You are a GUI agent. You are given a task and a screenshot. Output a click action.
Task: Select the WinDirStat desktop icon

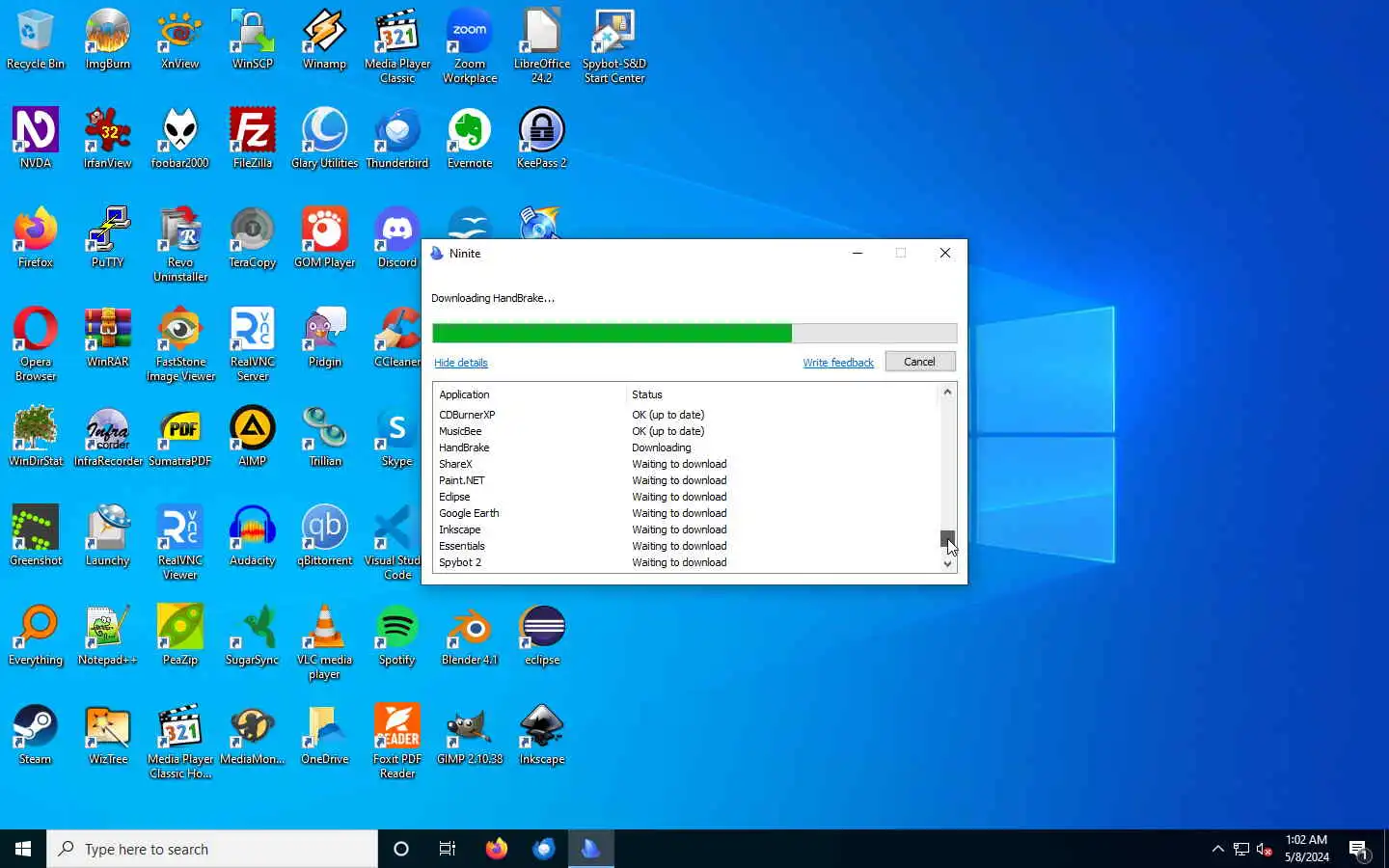point(36,436)
